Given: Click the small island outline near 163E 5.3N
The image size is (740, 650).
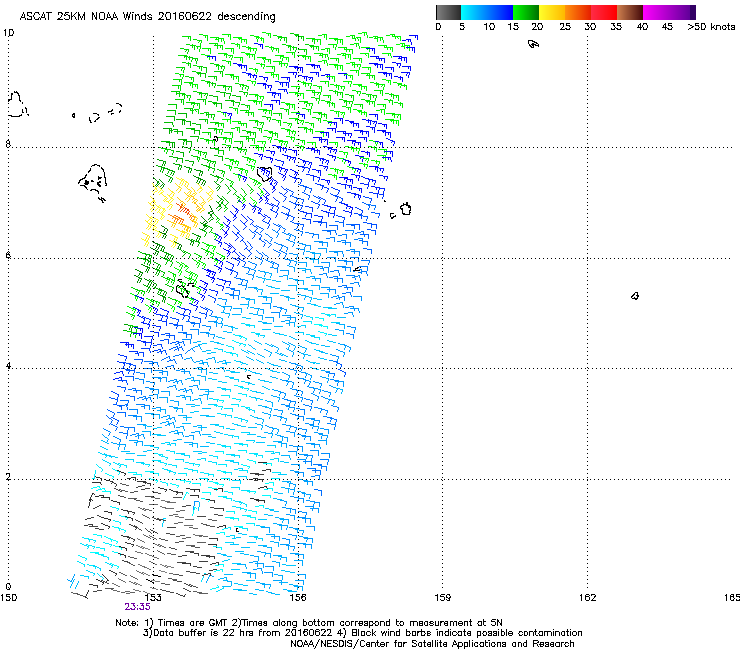Looking at the screenshot, I should point(635,296).
